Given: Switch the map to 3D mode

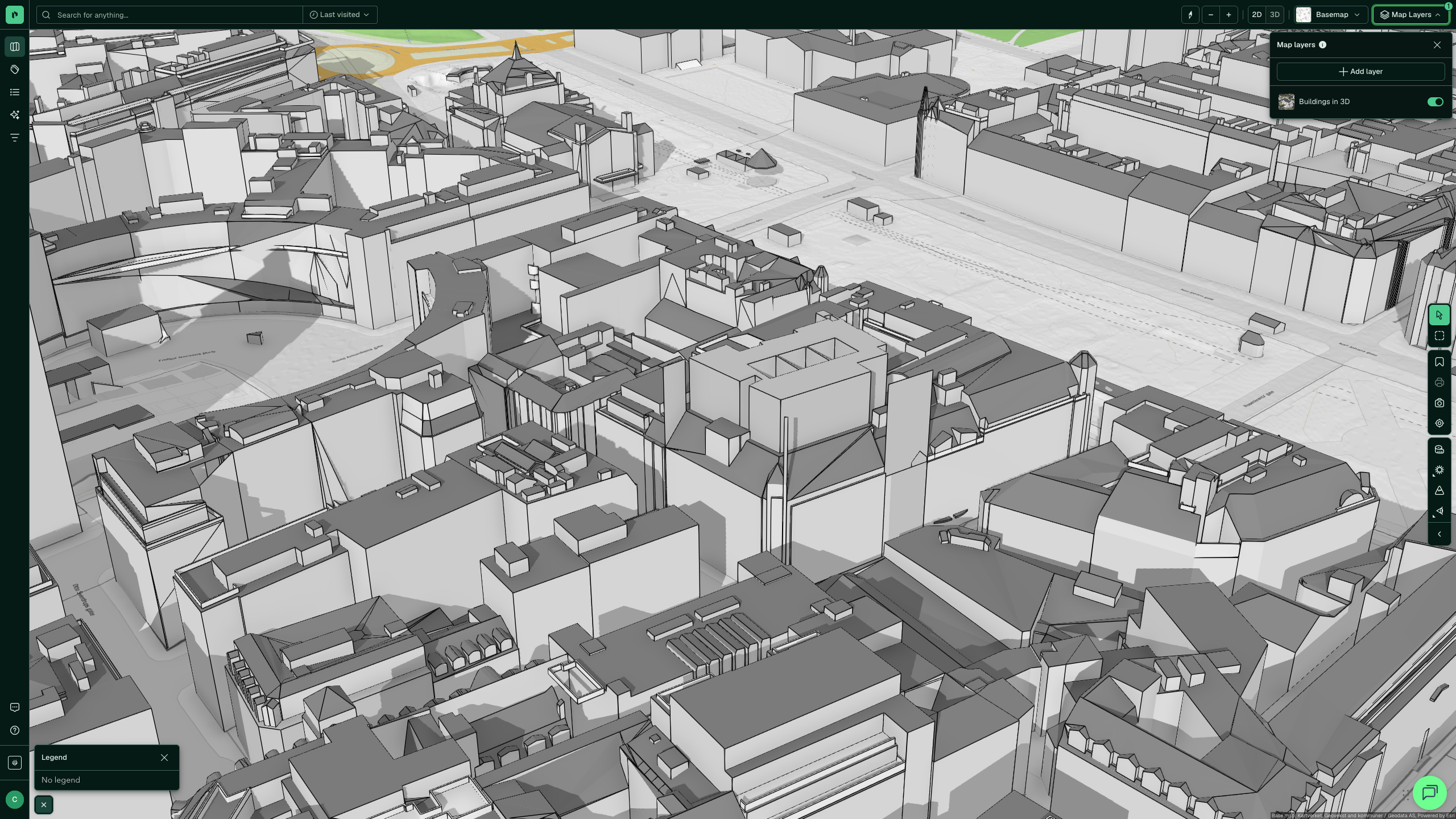Looking at the screenshot, I should coord(1275,15).
